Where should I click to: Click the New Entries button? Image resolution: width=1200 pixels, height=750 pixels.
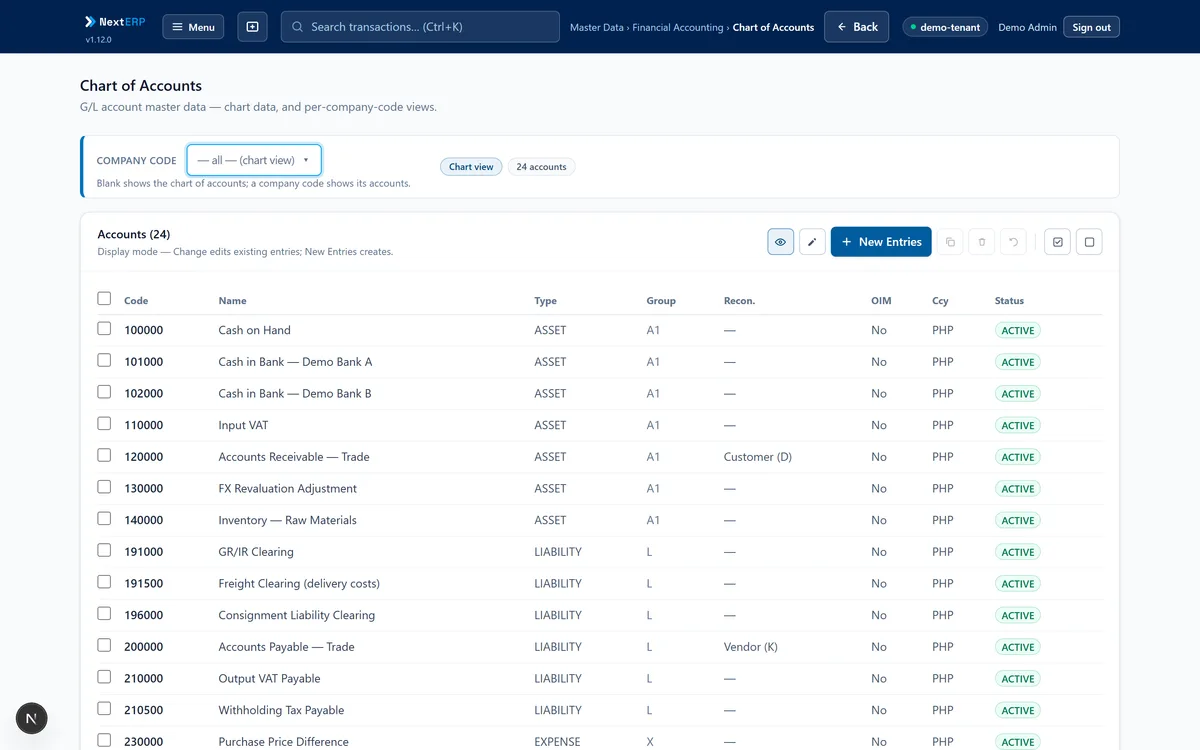pyautogui.click(x=881, y=242)
